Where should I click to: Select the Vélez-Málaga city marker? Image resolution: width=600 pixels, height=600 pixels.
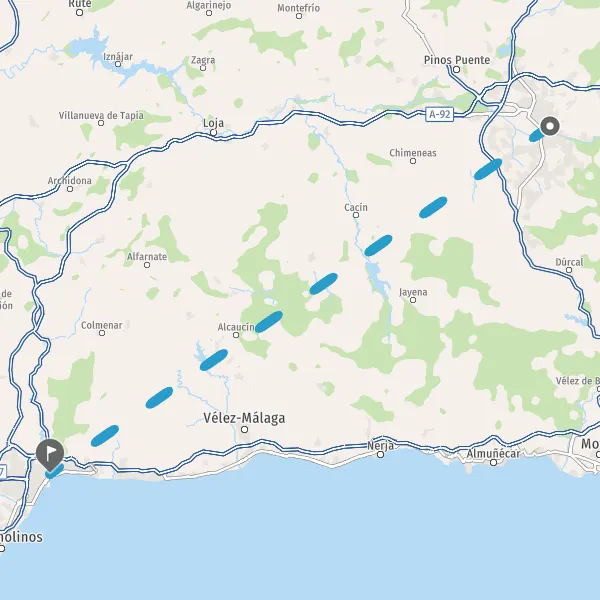(245, 429)
